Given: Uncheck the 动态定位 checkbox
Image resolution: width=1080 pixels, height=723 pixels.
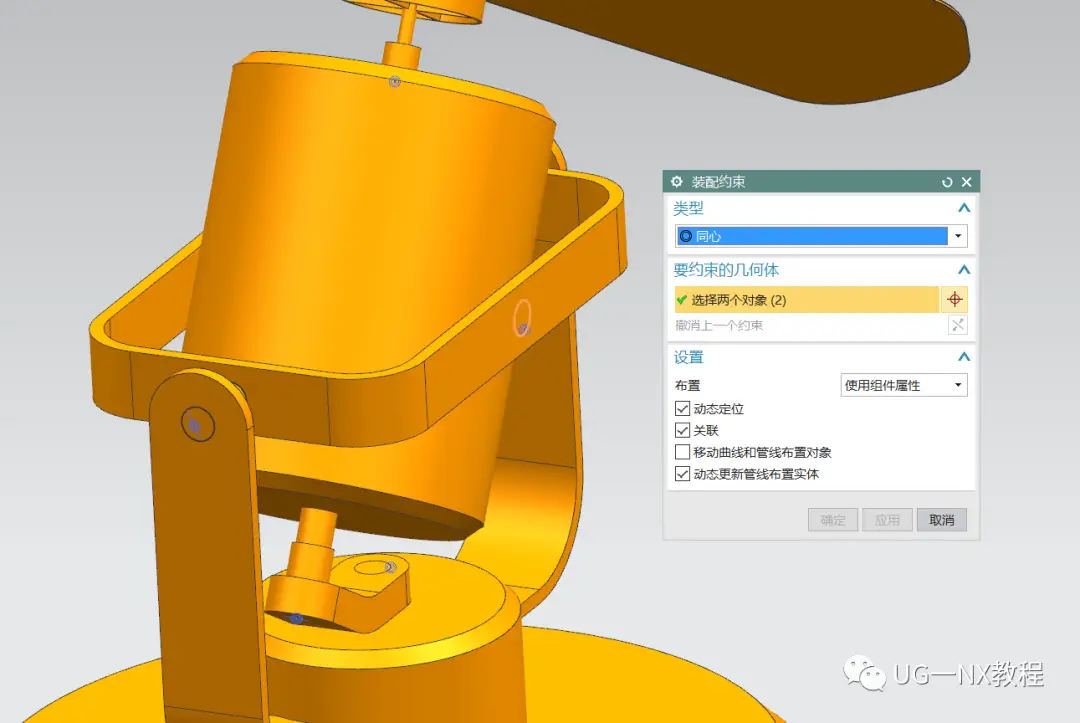Looking at the screenshot, I should click(x=682, y=409).
